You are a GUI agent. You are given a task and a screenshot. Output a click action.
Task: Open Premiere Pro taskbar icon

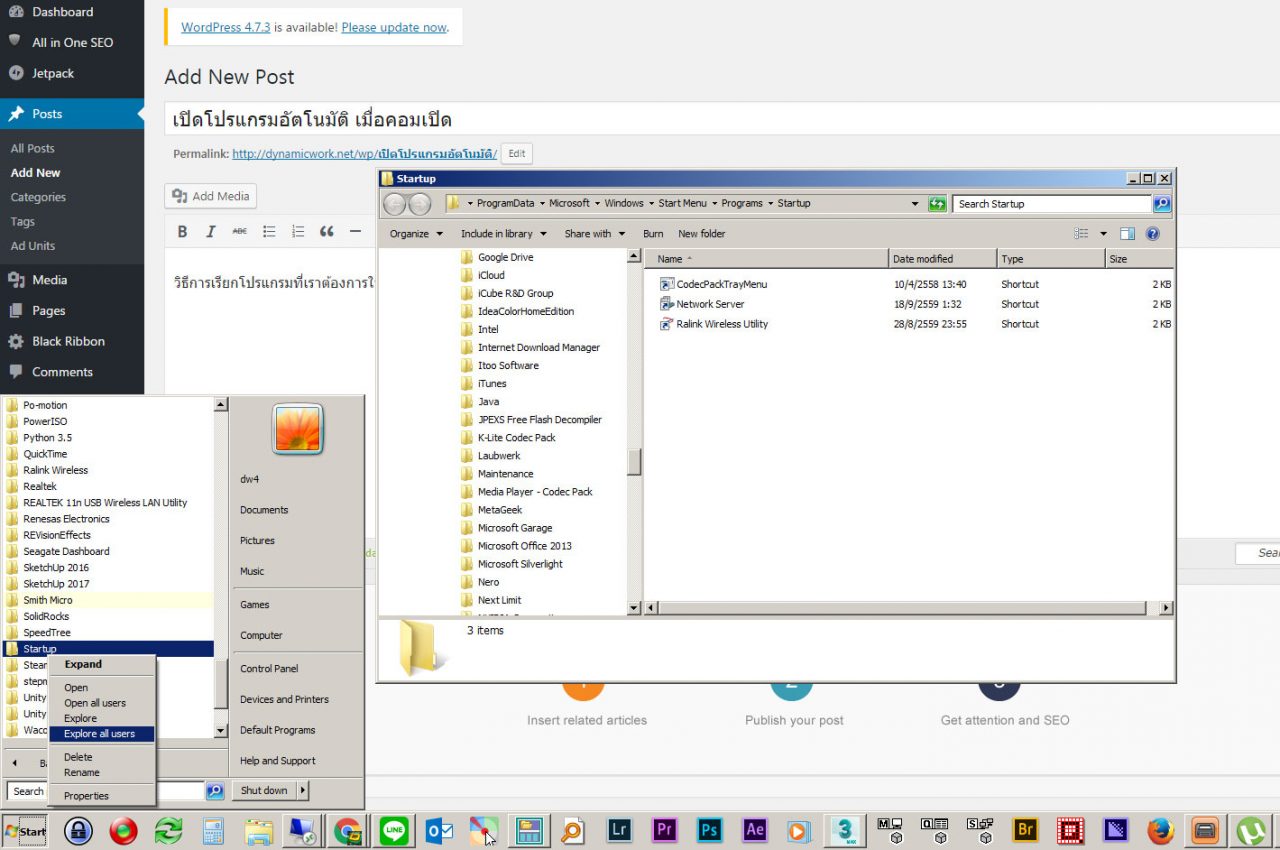(x=664, y=830)
